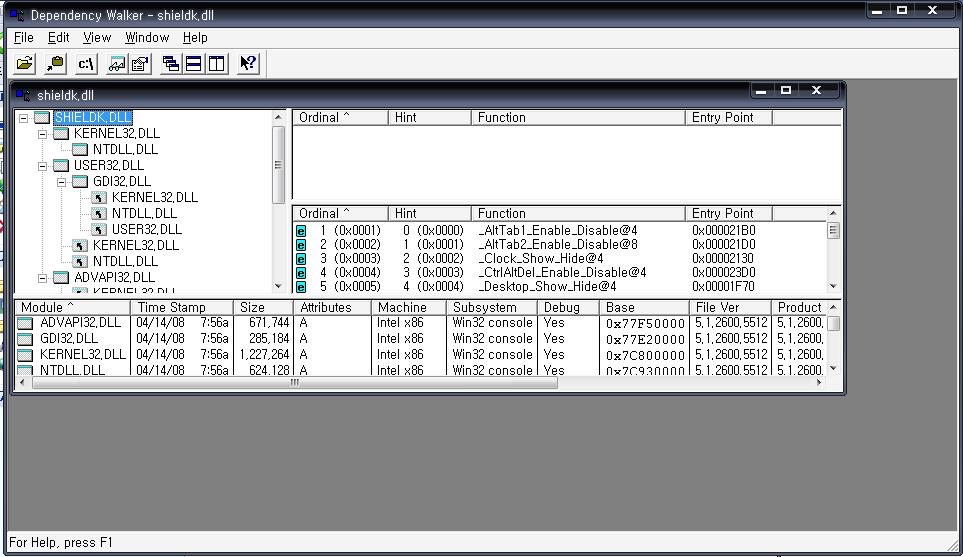This screenshot has height=557, width=963.
Task: Sort module list by Time Stamp column
Action: coord(182,307)
